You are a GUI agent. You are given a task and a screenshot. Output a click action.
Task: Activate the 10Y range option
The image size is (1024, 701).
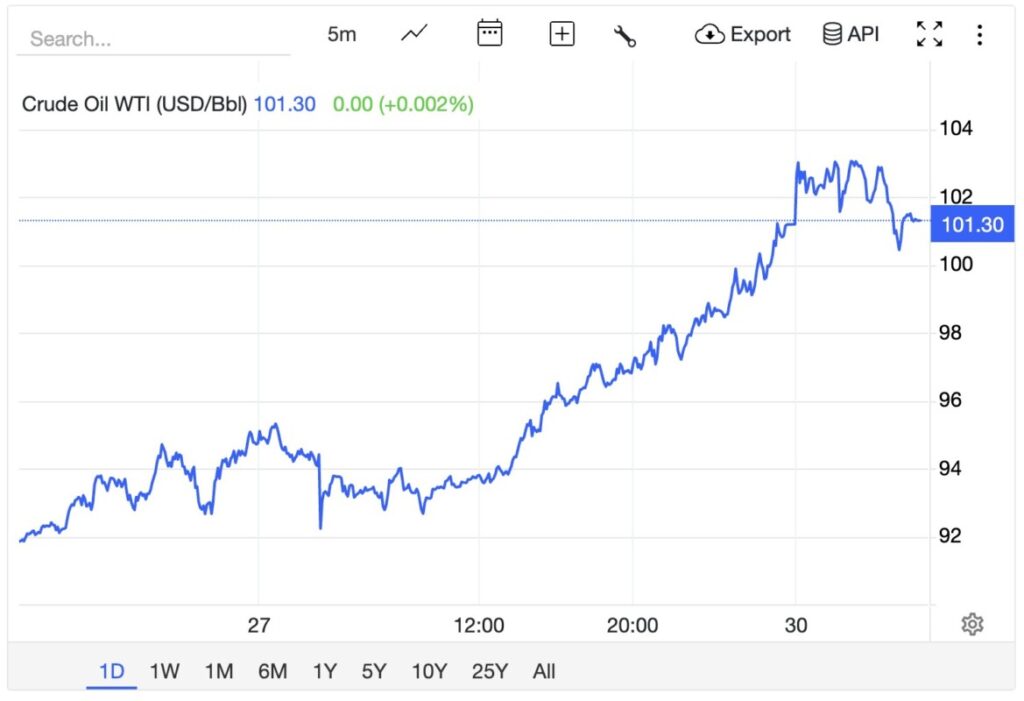point(429,672)
